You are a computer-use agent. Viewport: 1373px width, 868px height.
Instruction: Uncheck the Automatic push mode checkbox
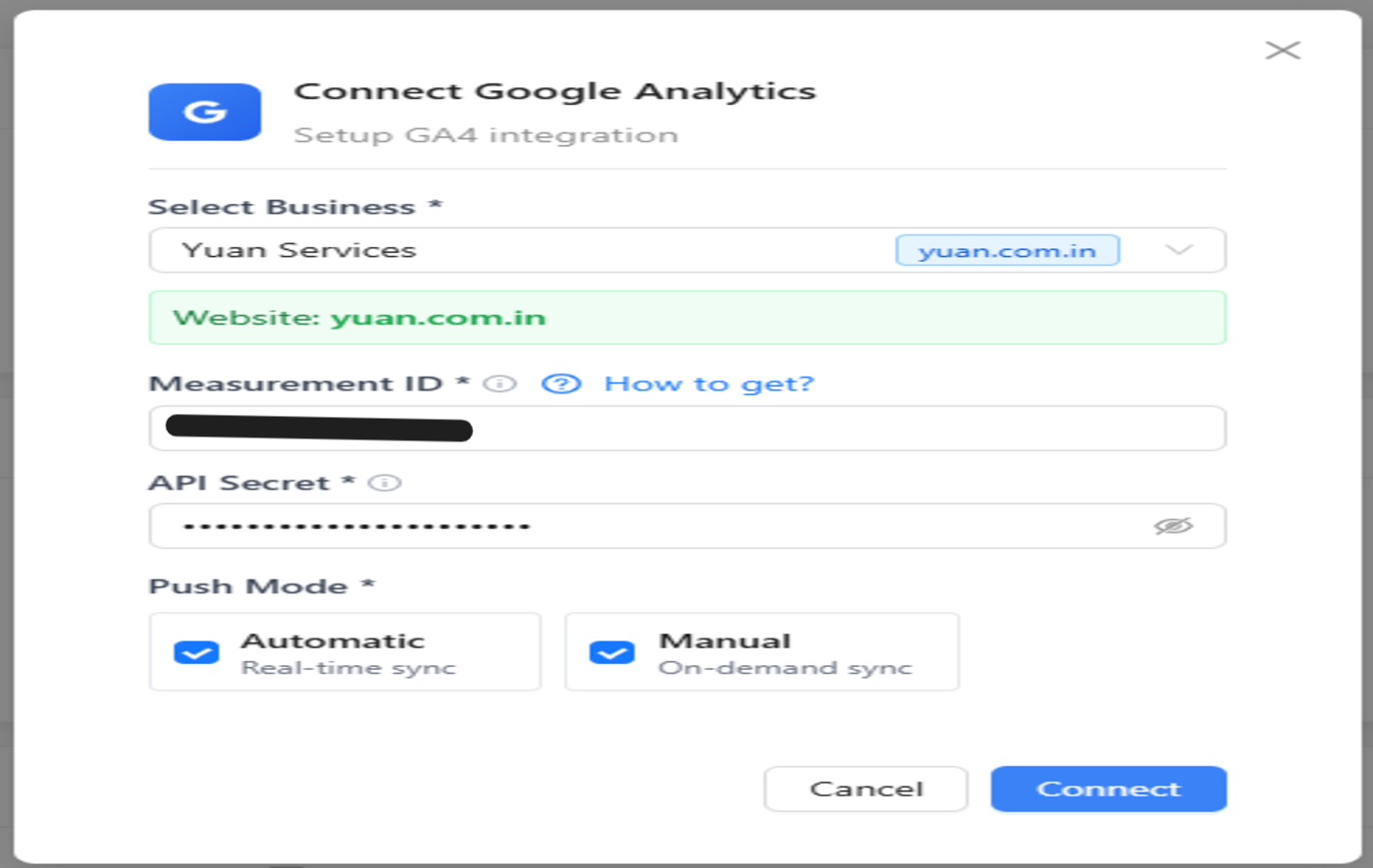click(x=196, y=652)
